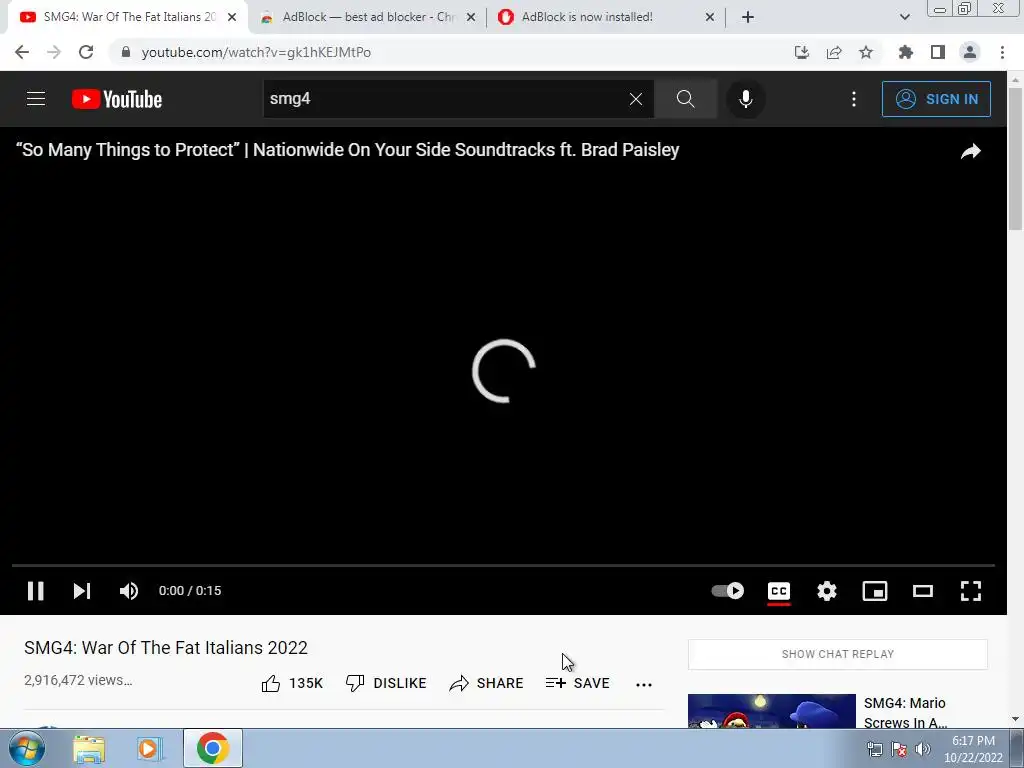Image resolution: width=1024 pixels, height=768 pixels.
Task: Pause the playing video
Action: click(35, 591)
